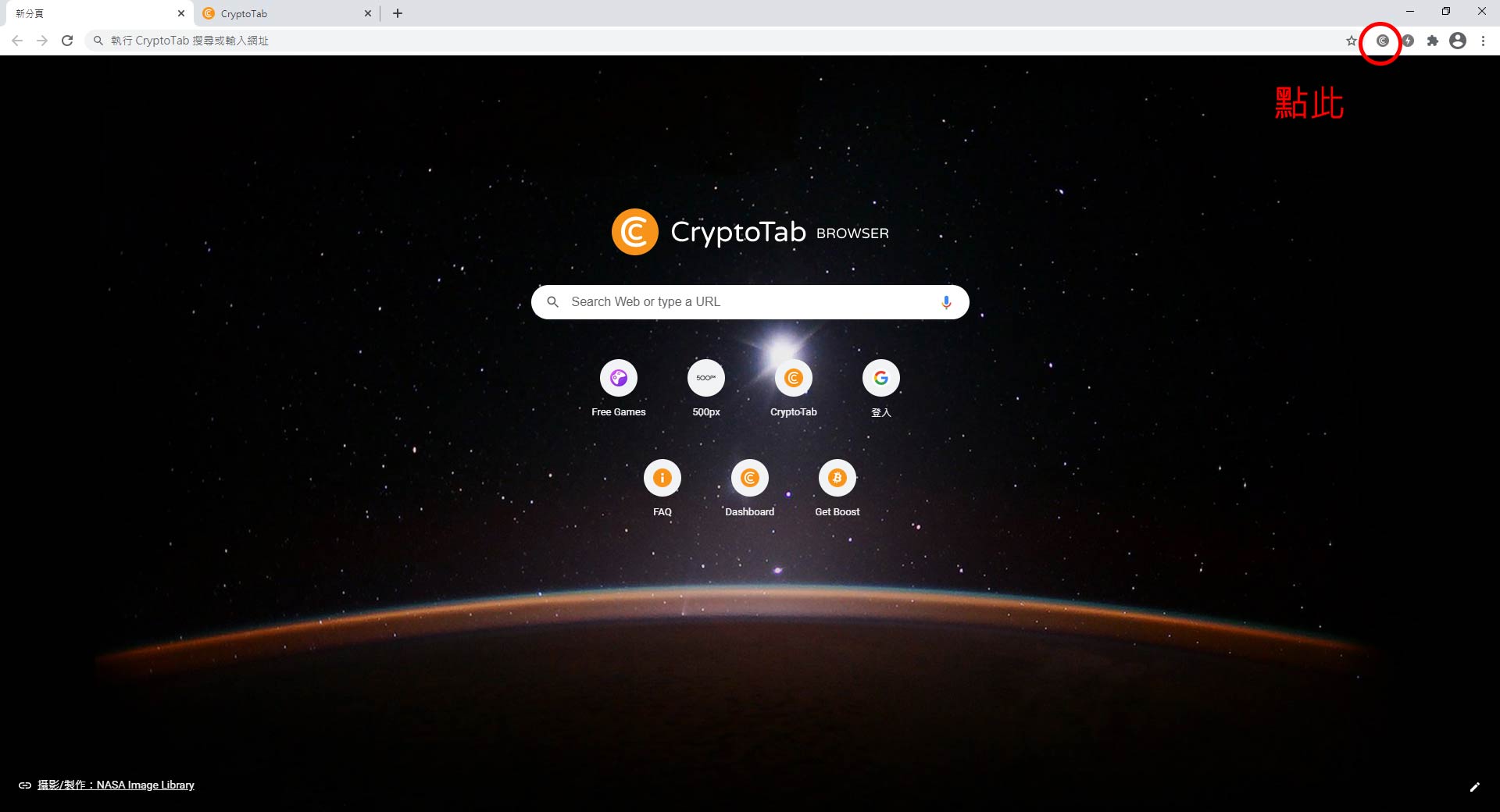Open a new tab with plus button
The height and width of the screenshot is (812, 1500).
398,13
